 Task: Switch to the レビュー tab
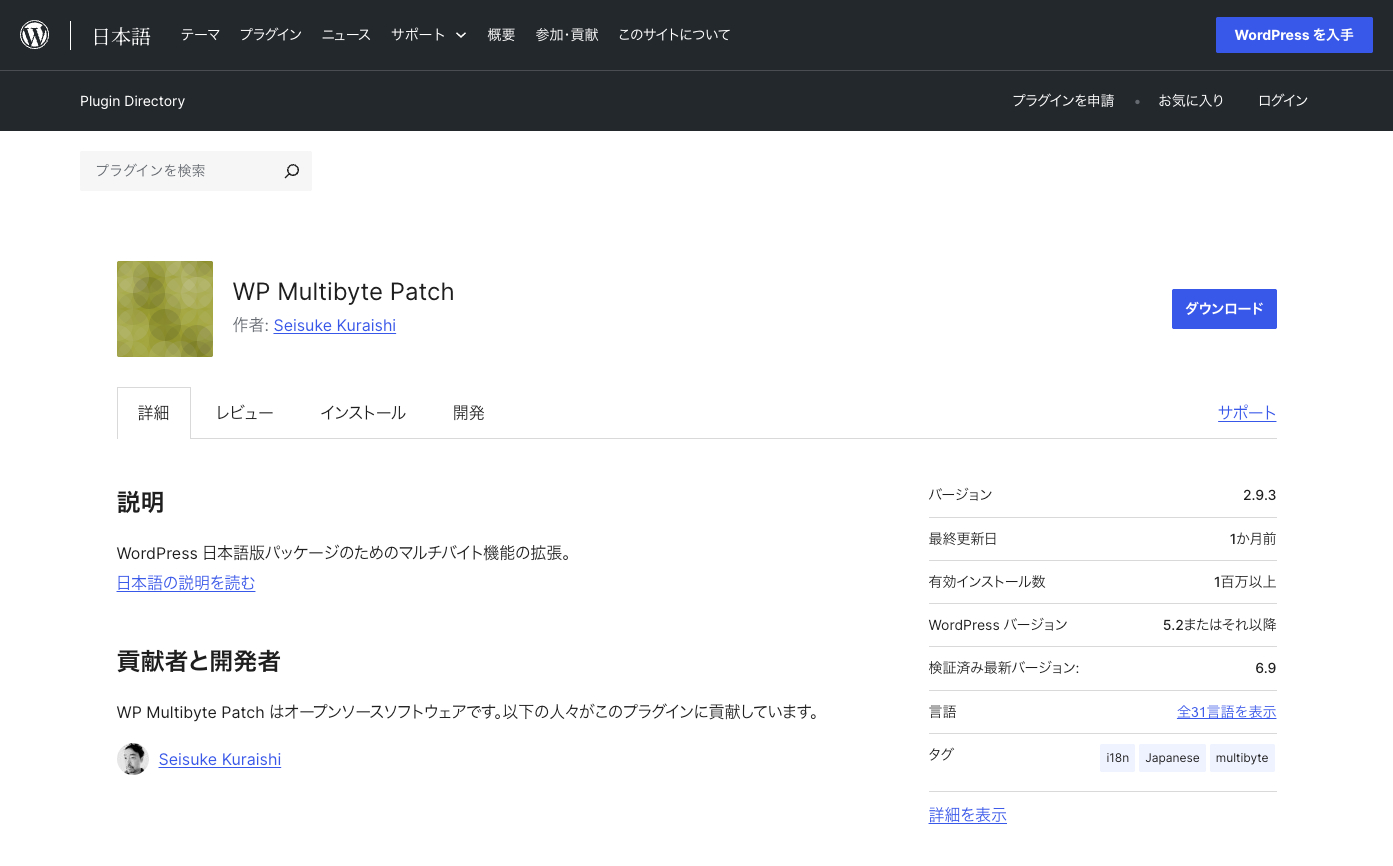click(245, 413)
